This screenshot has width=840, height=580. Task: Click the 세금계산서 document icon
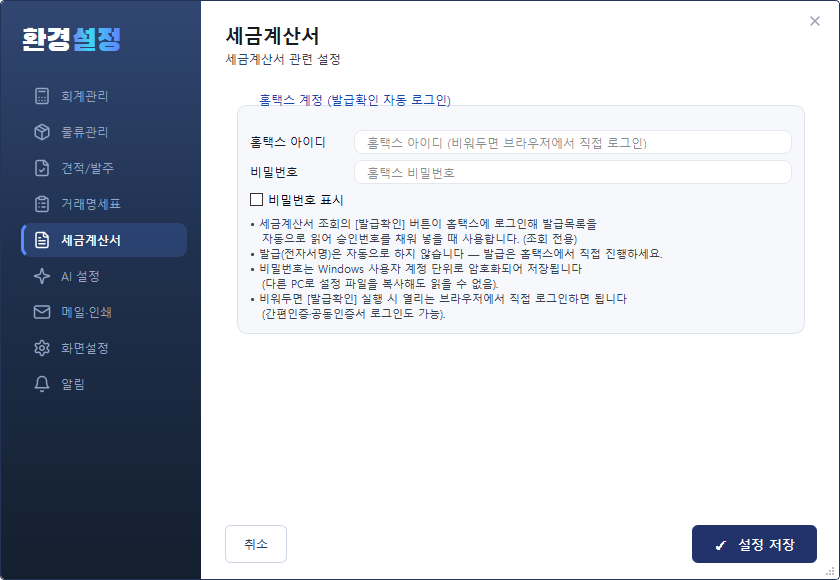(x=42, y=240)
